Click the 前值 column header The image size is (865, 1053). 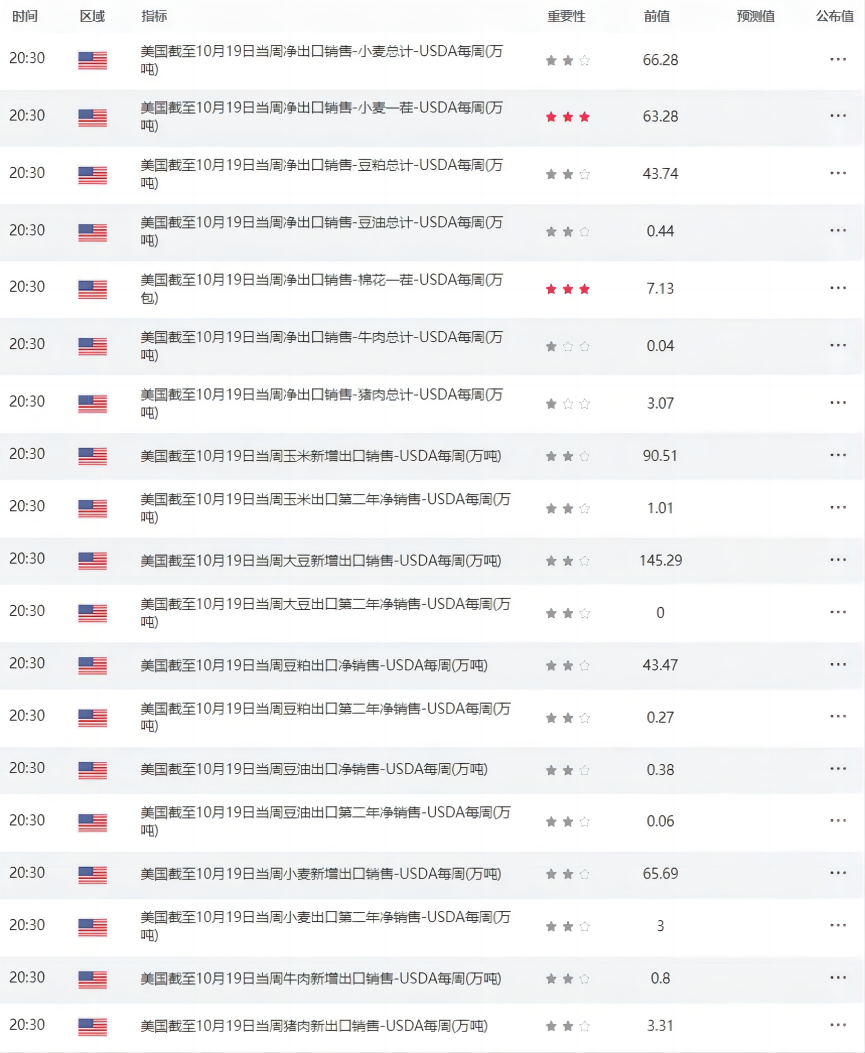tap(657, 16)
